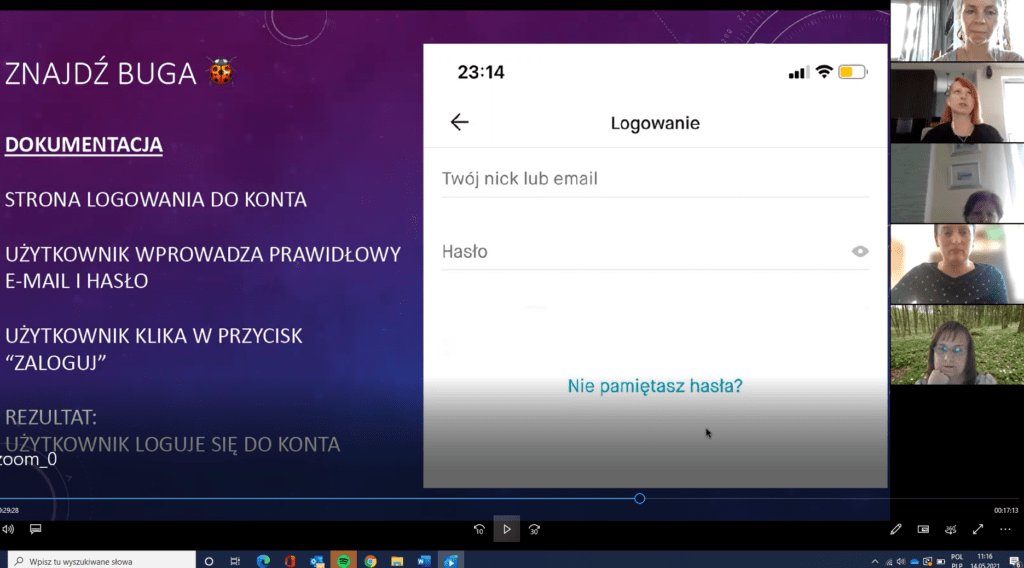Click the Movies & TV taskbar icon

(451, 561)
